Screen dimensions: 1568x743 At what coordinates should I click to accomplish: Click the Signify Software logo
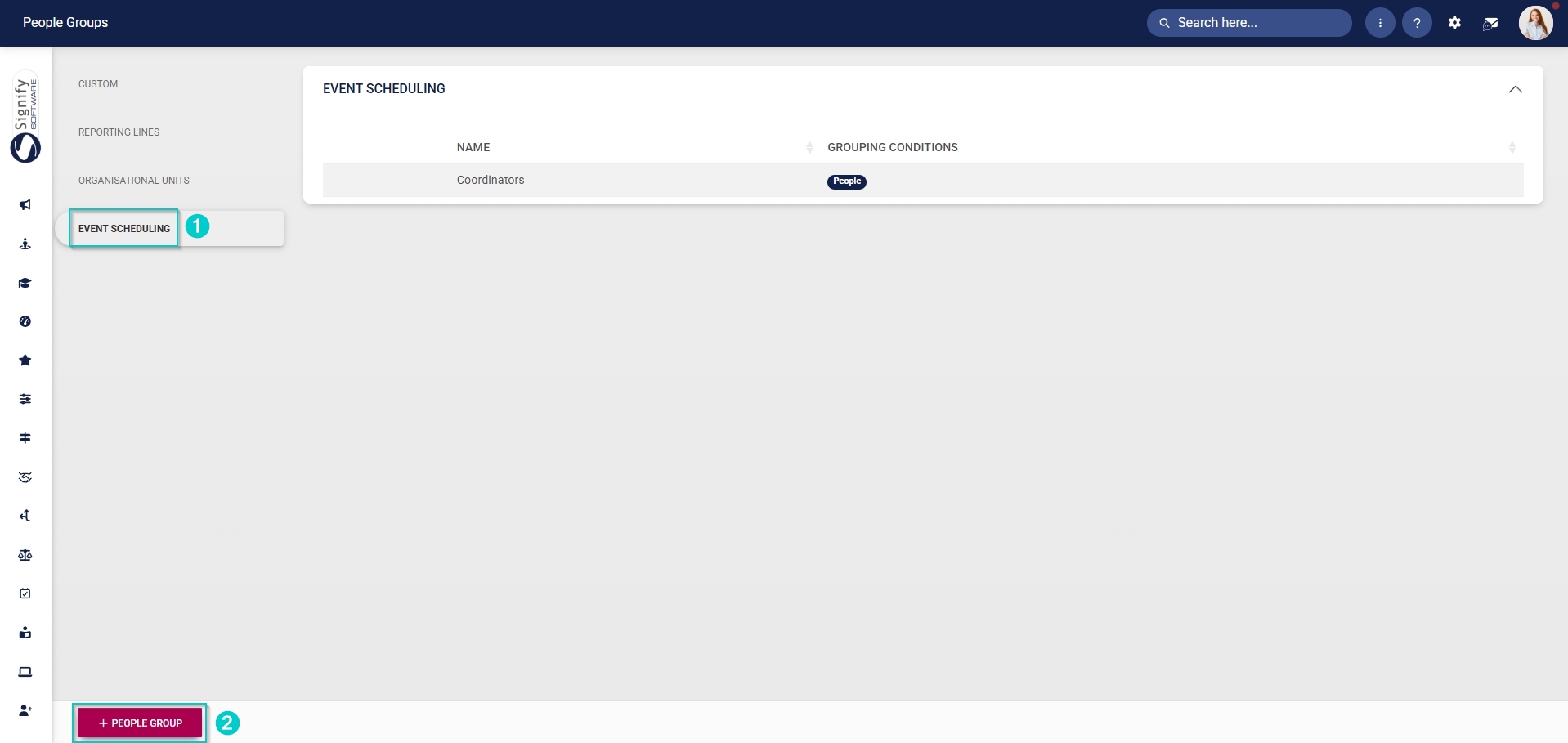(25, 117)
